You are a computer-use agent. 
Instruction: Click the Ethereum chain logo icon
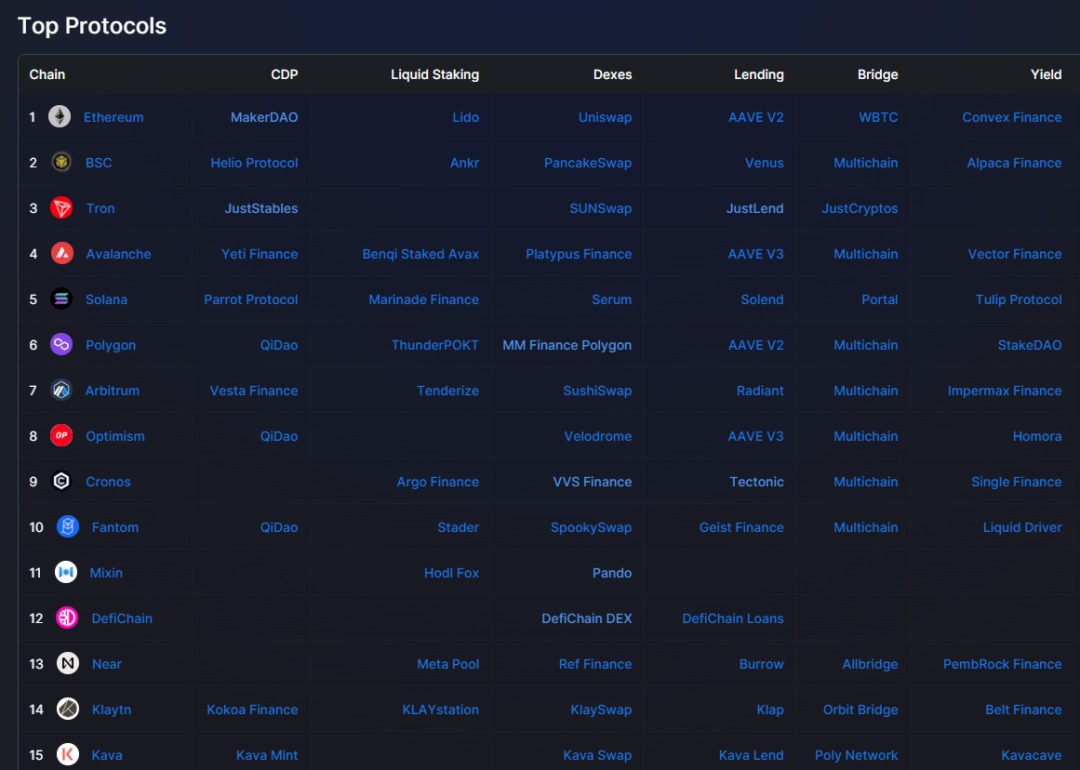pyautogui.click(x=60, y=117)
